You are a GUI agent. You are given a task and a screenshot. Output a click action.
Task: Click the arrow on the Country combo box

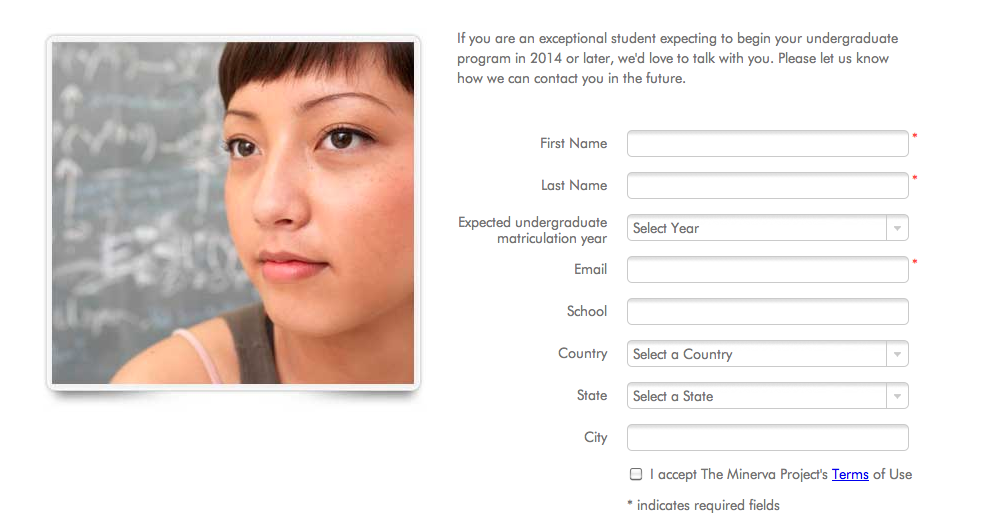(x=898, y=354)
